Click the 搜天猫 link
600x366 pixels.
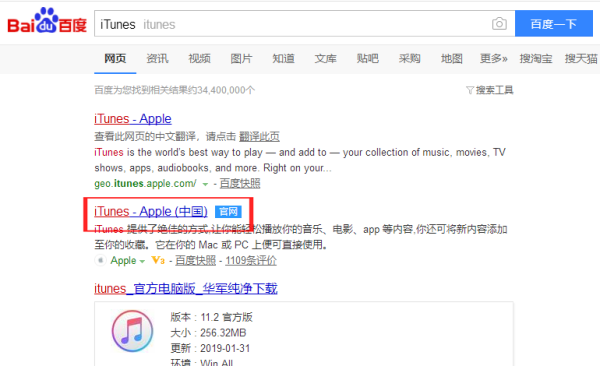[x=581, y=59]
